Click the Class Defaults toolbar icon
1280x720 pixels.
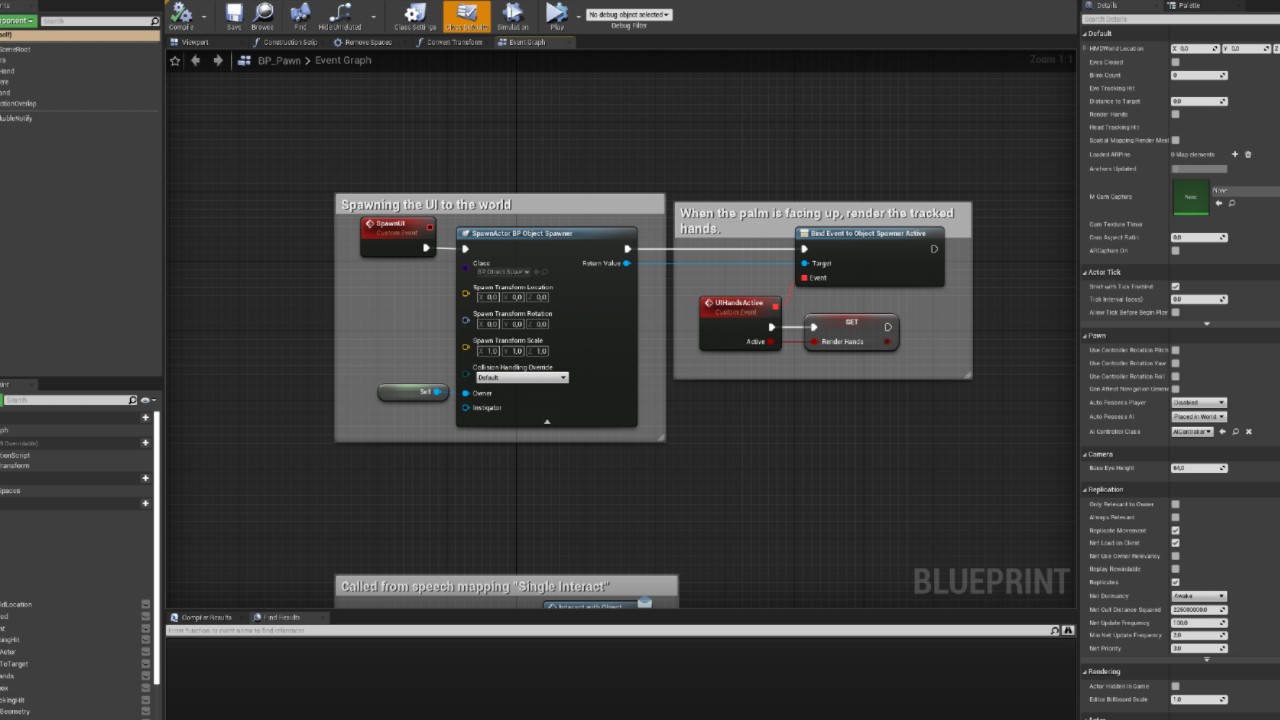click(466, 15)
